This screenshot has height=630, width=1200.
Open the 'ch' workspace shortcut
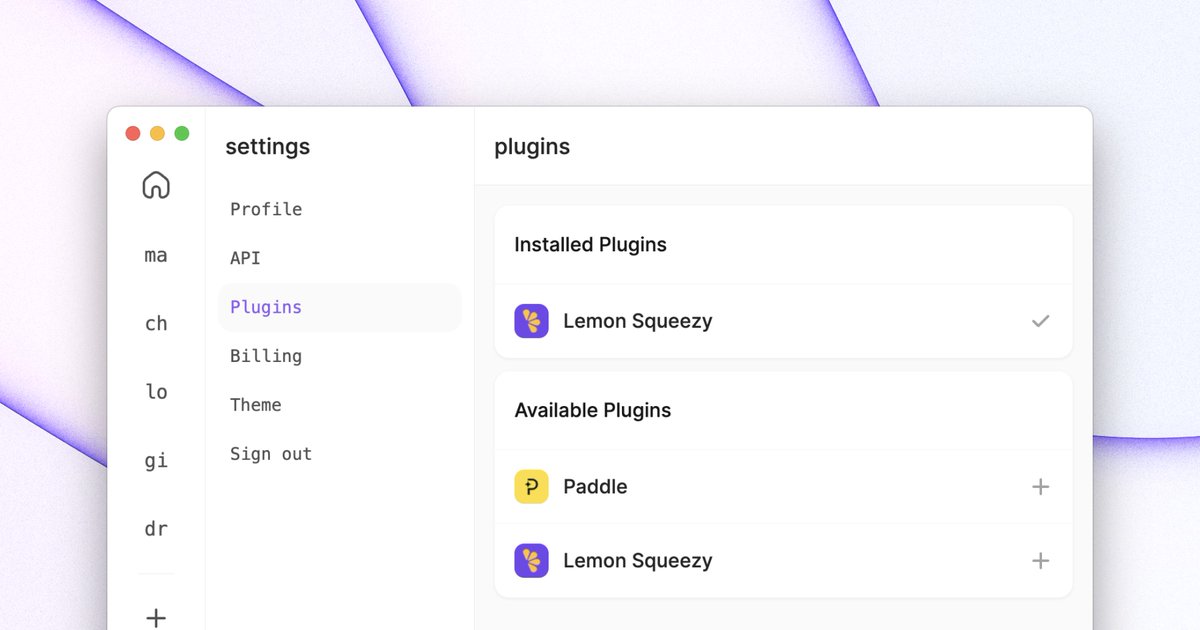coord(156,324)
